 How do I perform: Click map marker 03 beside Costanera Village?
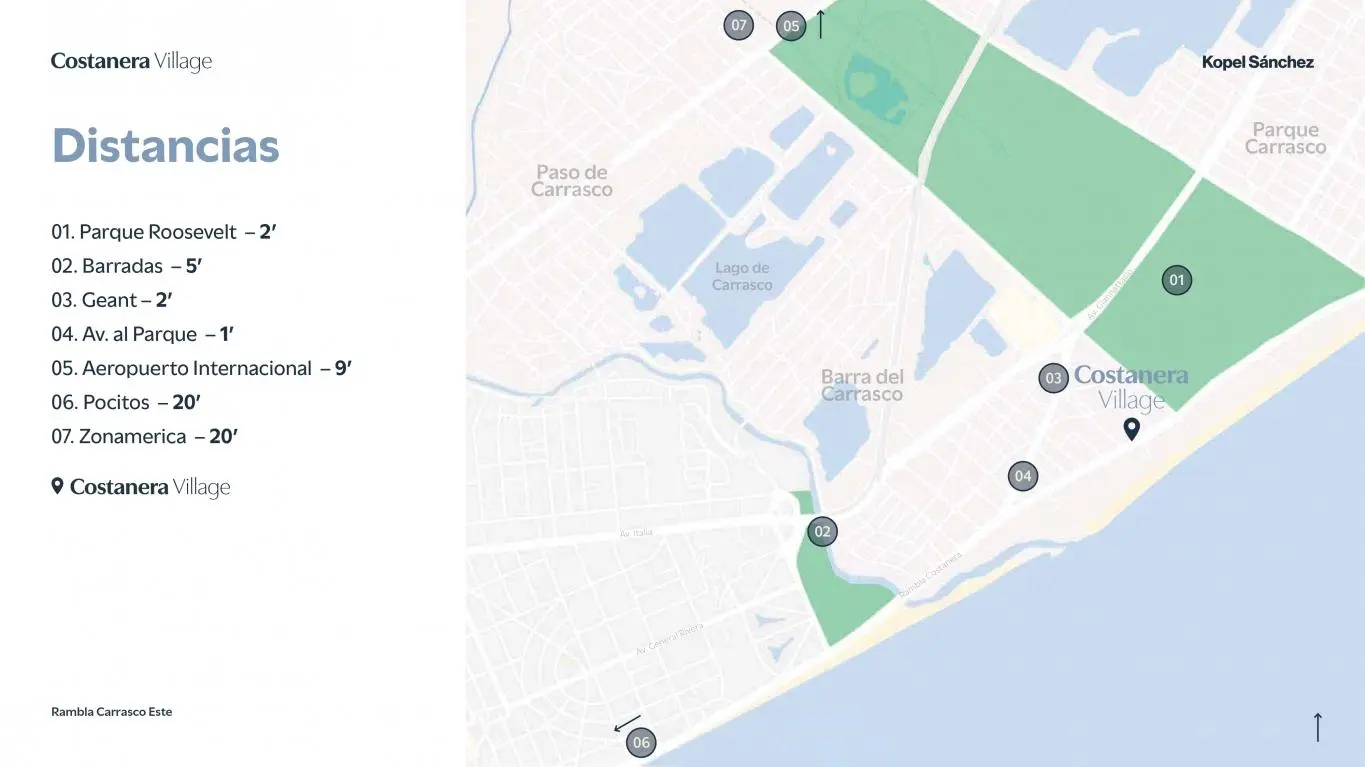pos(1053,378)
